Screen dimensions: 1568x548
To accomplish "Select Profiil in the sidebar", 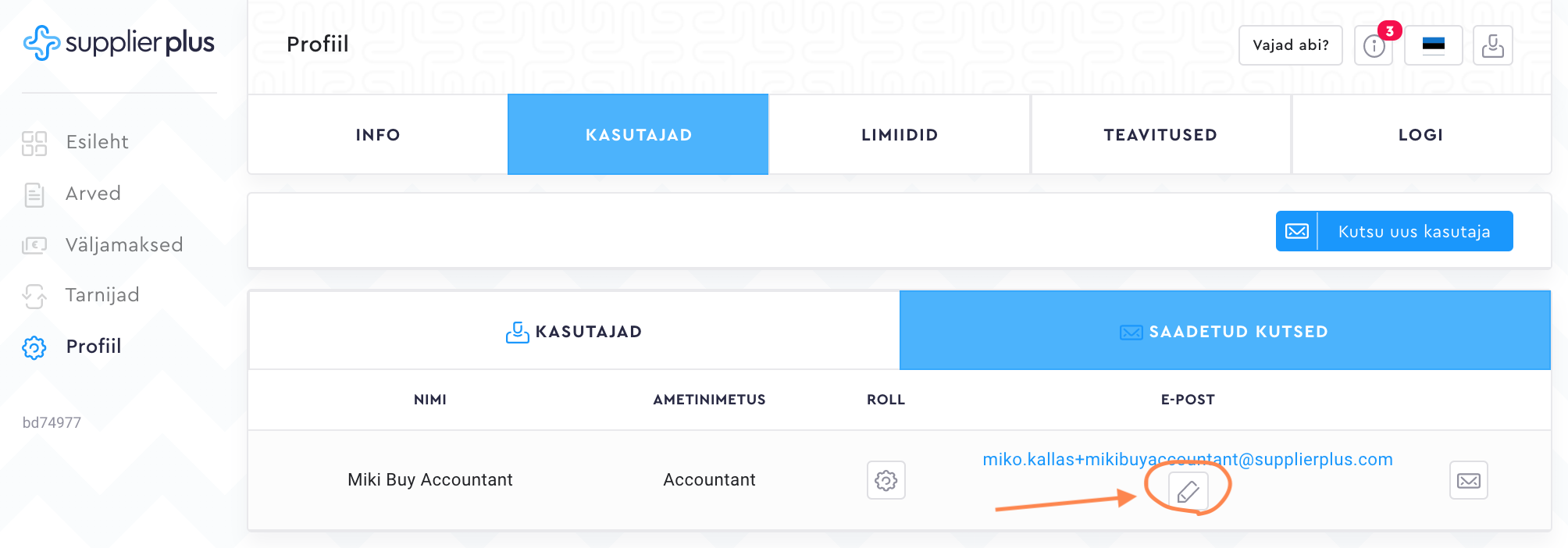I will click(x=93, y=347).
